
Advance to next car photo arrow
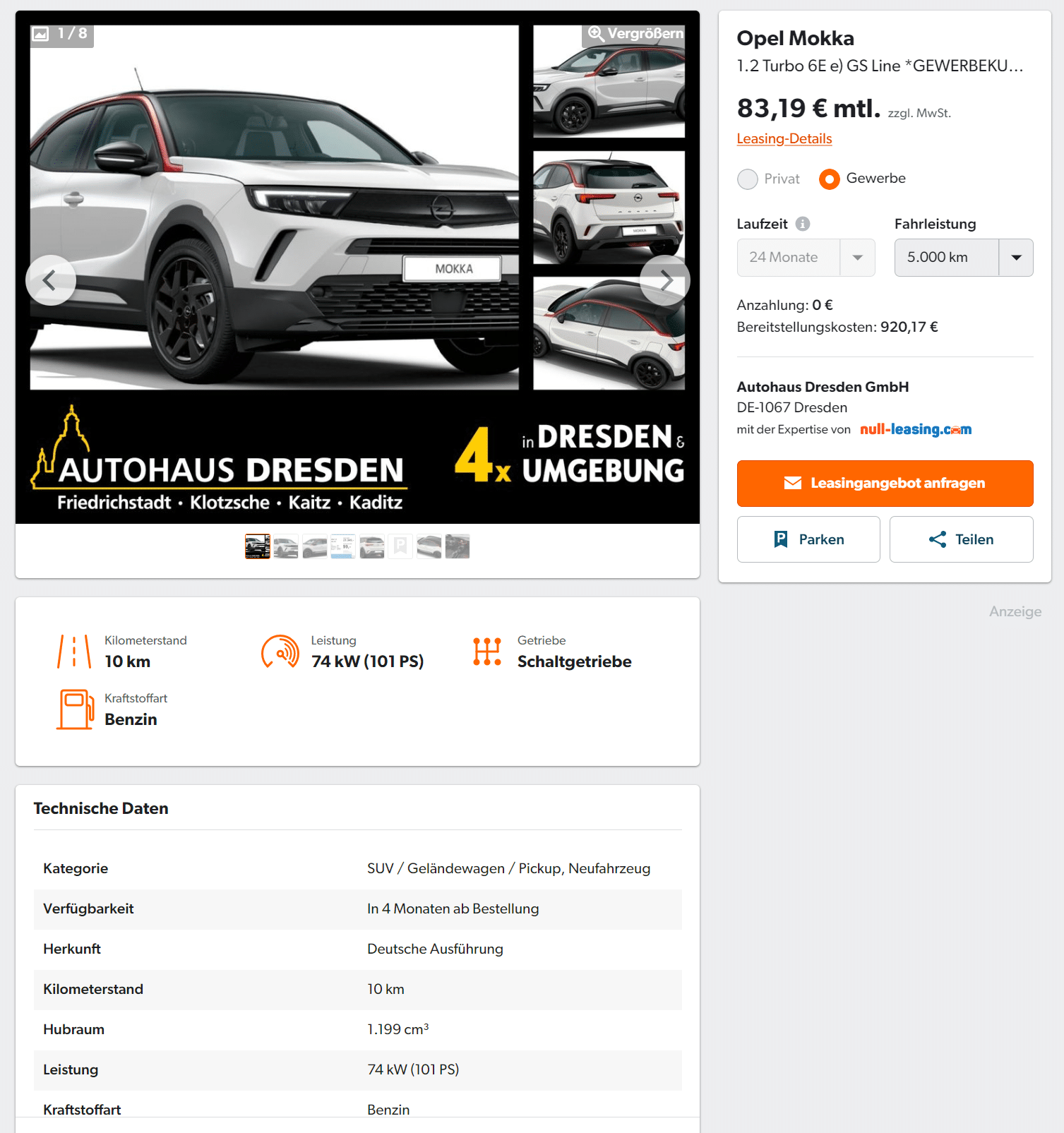(x=665, y=280)
